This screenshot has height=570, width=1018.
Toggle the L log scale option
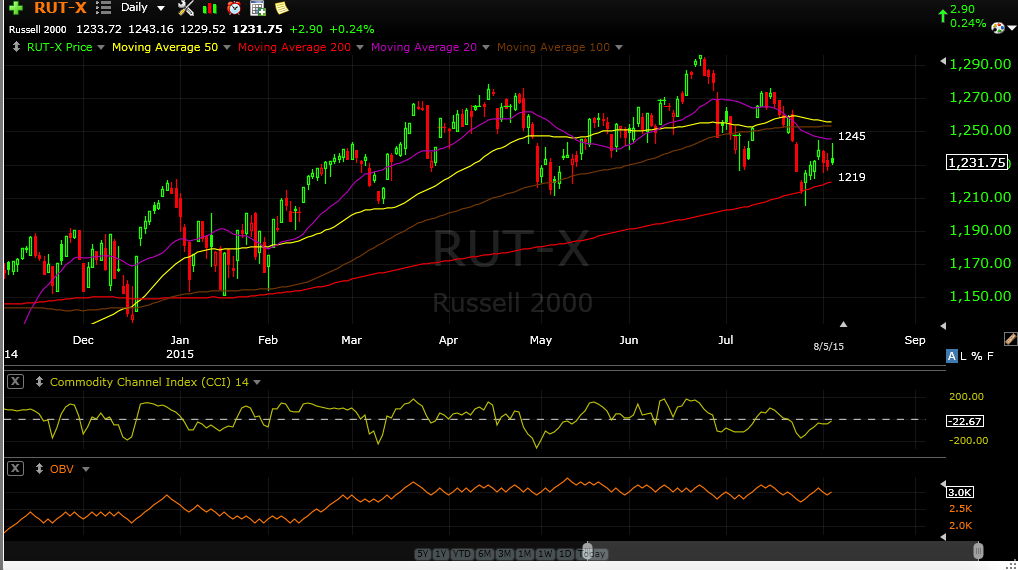(x=963, y=356)
